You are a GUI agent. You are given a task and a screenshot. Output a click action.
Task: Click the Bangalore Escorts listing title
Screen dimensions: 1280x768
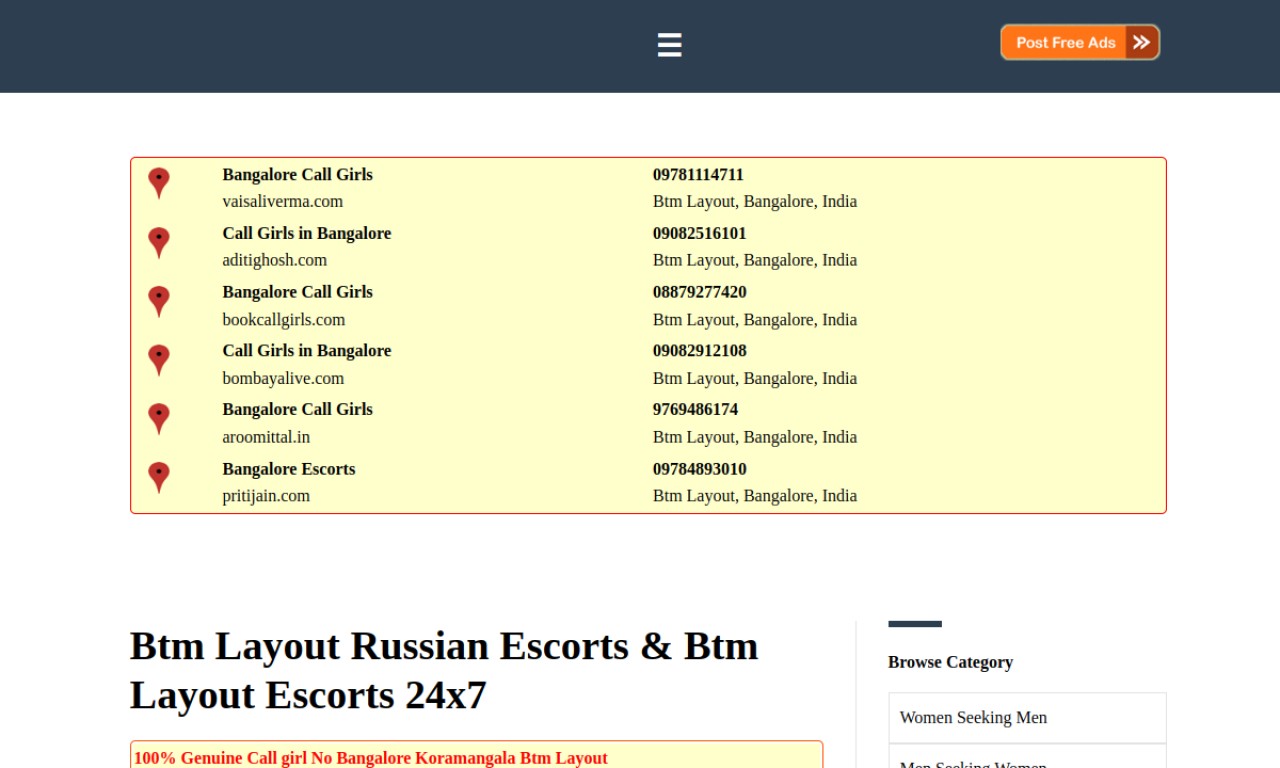(x=289, y=469)
